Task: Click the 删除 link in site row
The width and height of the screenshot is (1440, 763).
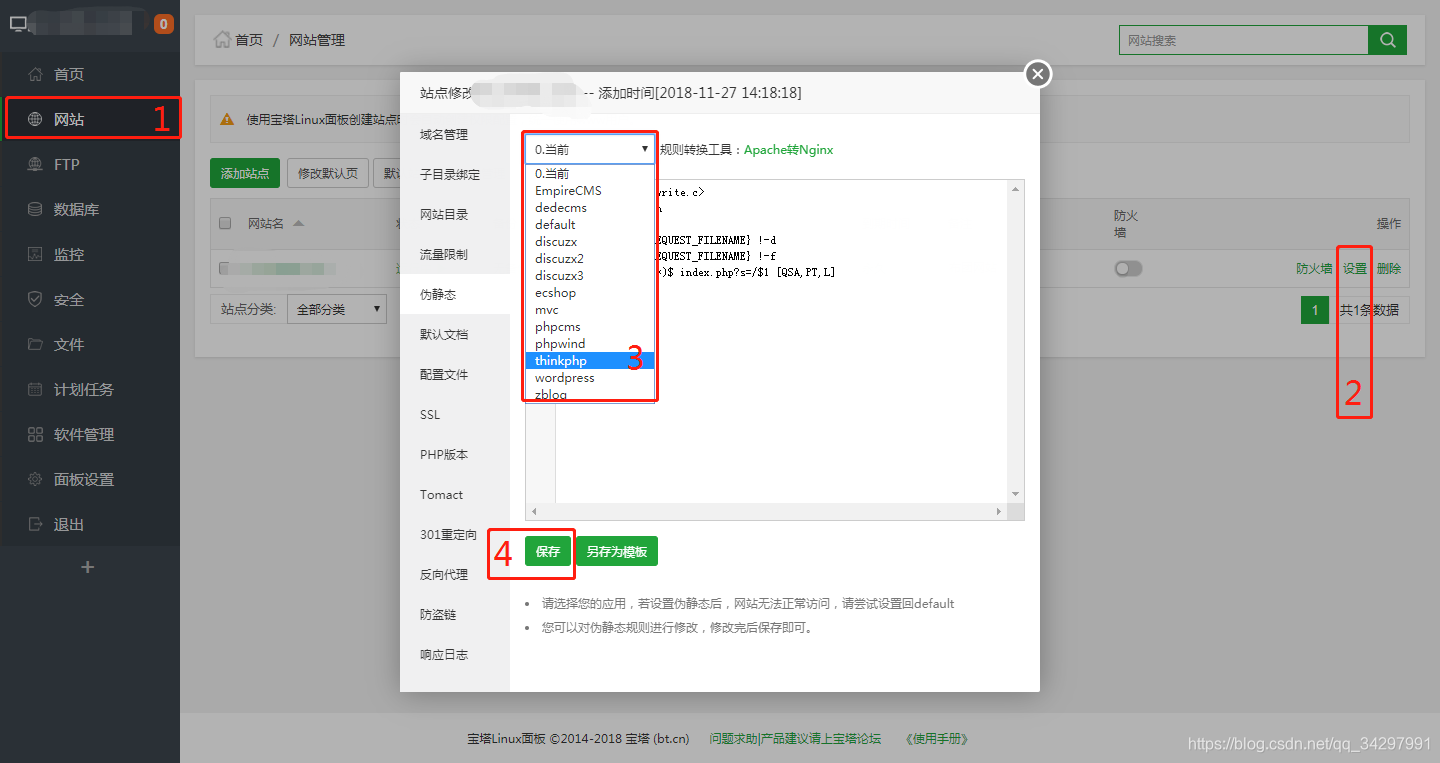Action: 1389,268
